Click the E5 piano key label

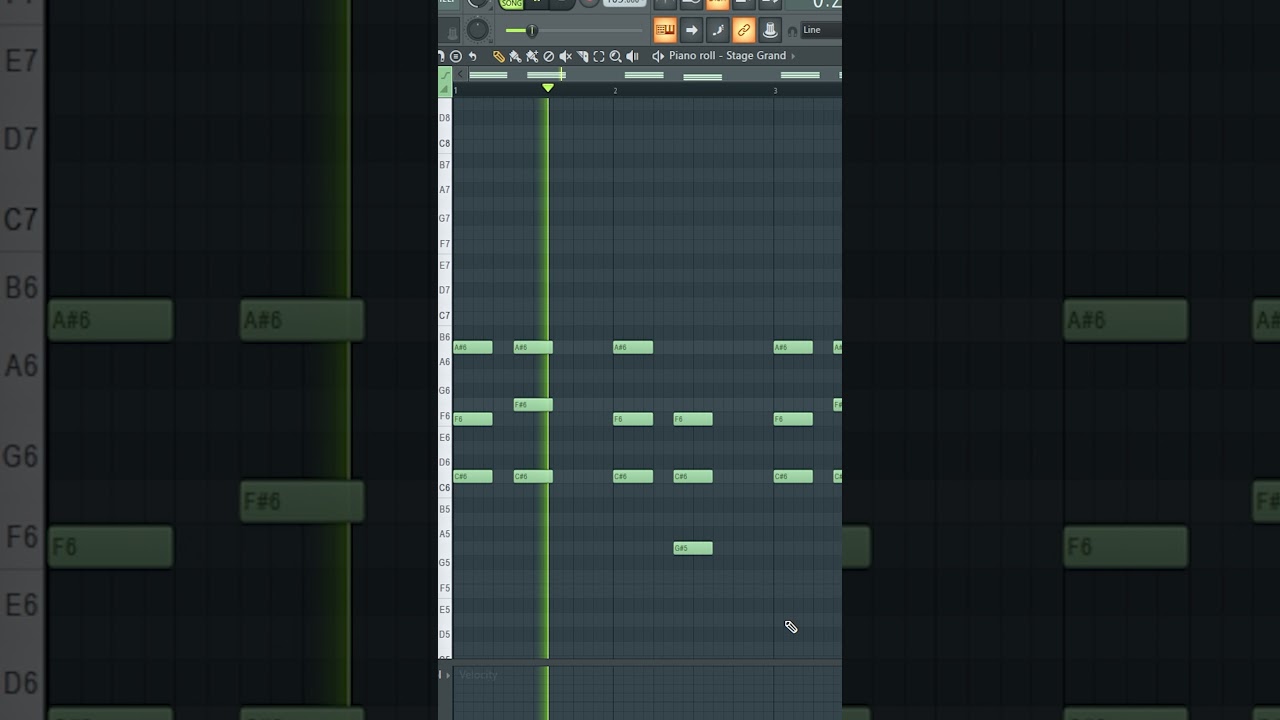tap(445, 610)
